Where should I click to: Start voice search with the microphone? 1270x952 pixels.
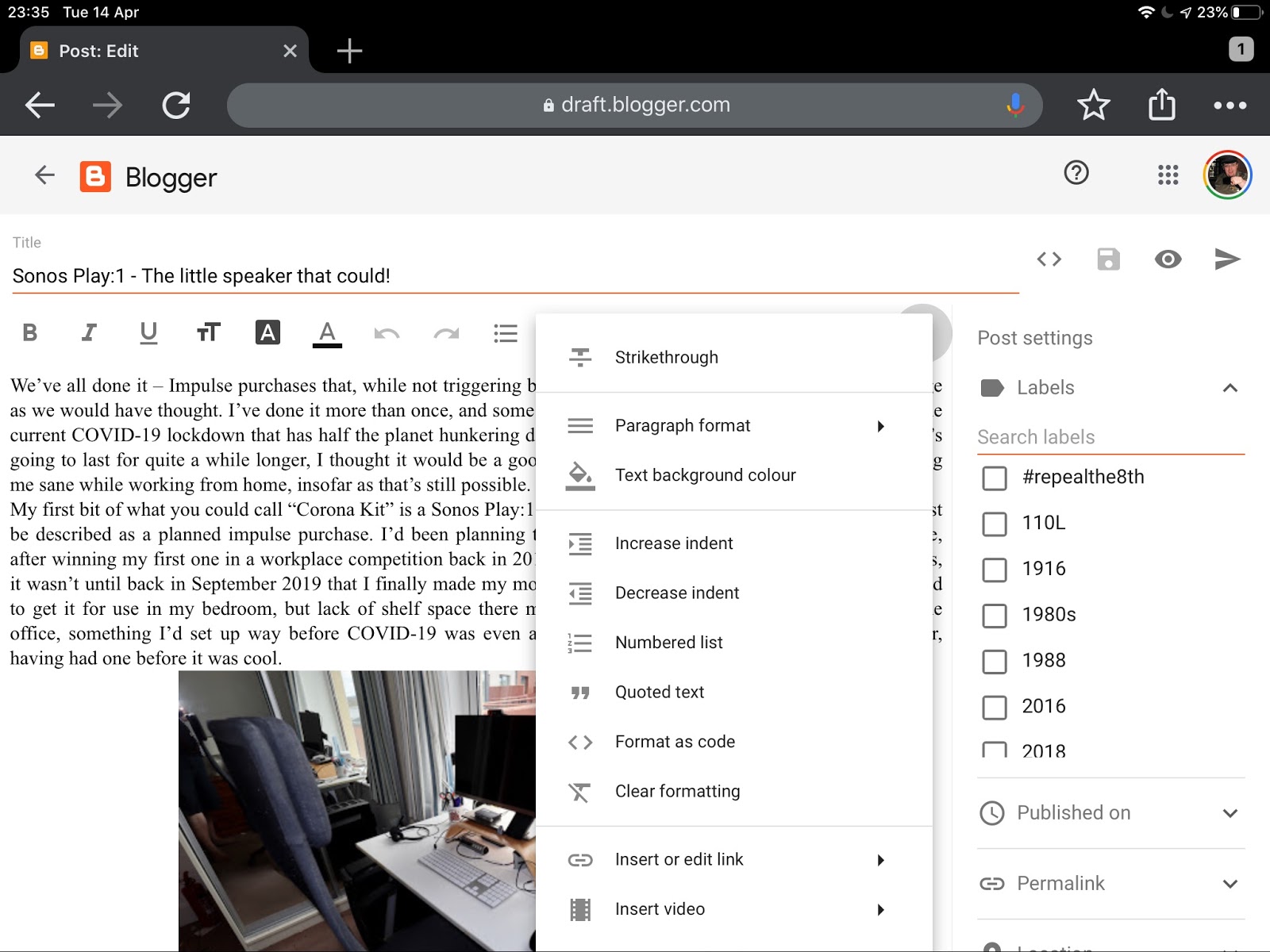point(1015,105)
